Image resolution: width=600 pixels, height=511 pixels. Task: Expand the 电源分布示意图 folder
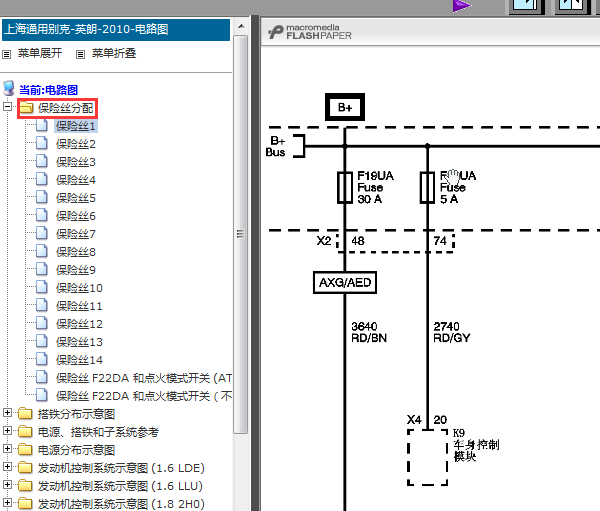(x=7, y=448)
